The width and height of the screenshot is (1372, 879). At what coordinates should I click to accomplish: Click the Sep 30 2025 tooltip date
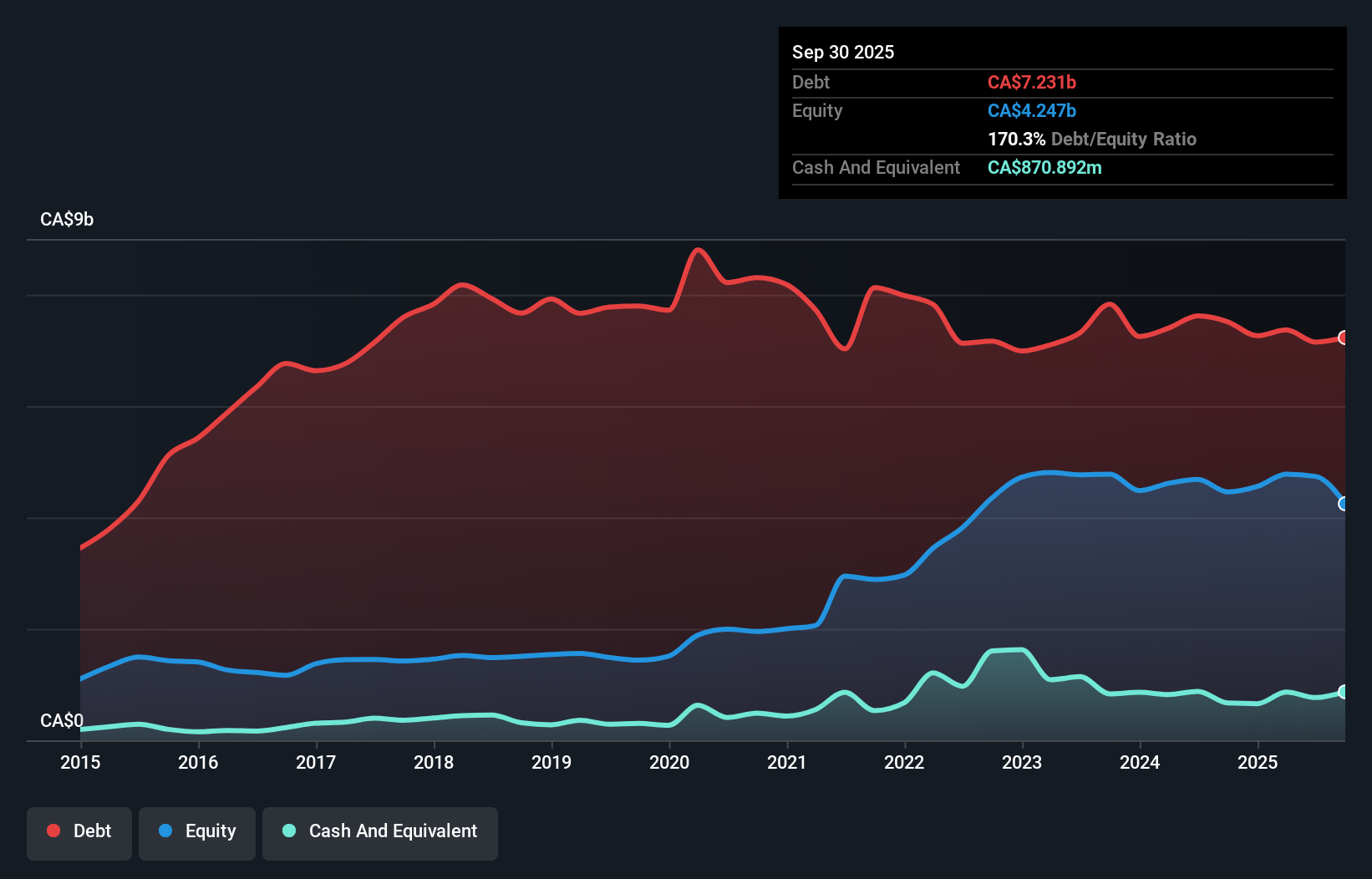coord(843,52)
